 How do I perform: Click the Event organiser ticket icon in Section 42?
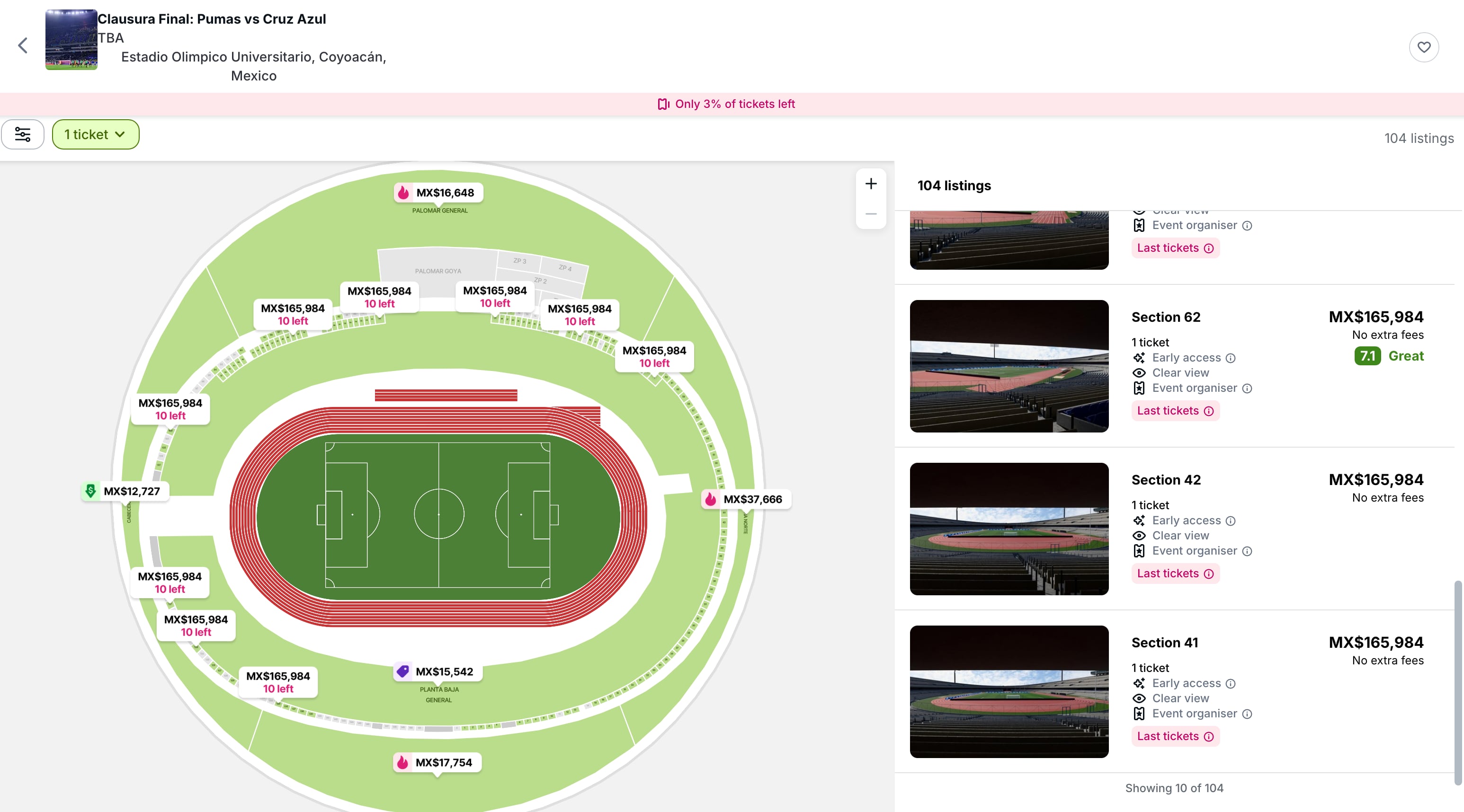[1139, 551]
